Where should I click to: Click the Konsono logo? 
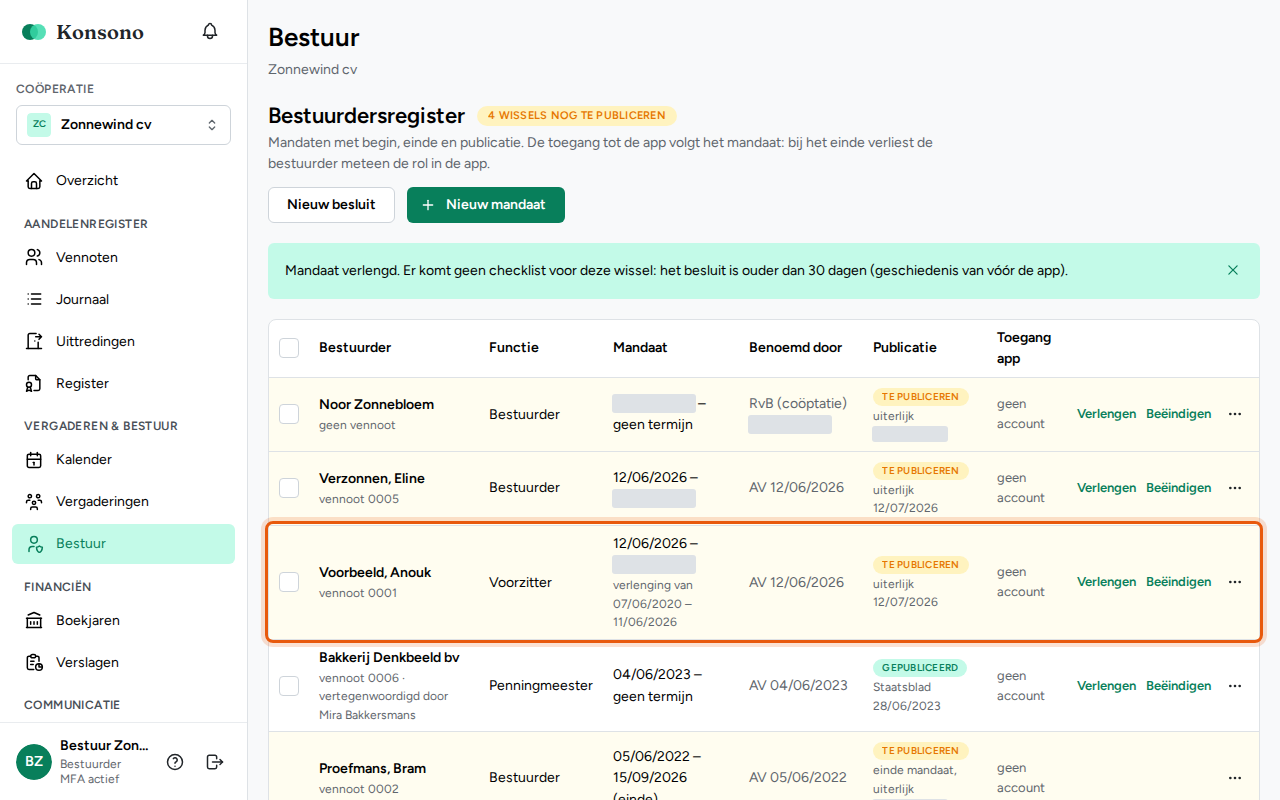click(x=83, y=32)
